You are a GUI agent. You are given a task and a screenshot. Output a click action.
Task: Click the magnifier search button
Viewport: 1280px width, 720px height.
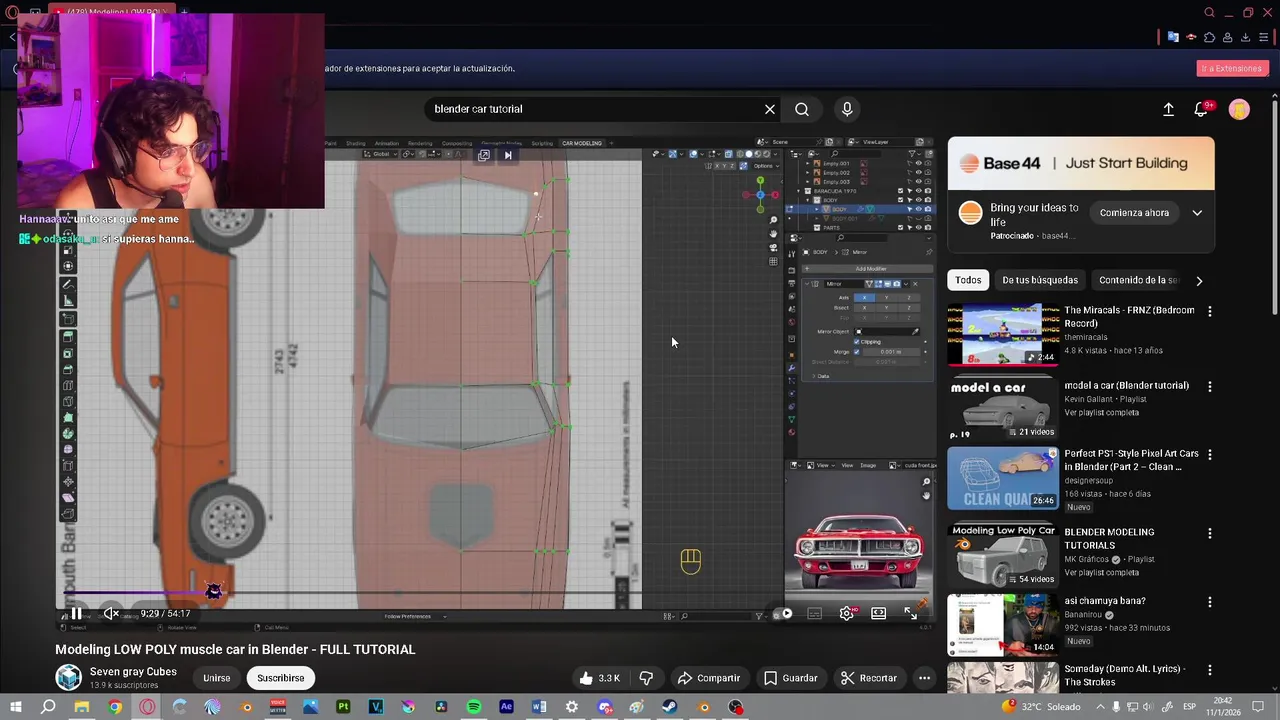pos(802,109)
